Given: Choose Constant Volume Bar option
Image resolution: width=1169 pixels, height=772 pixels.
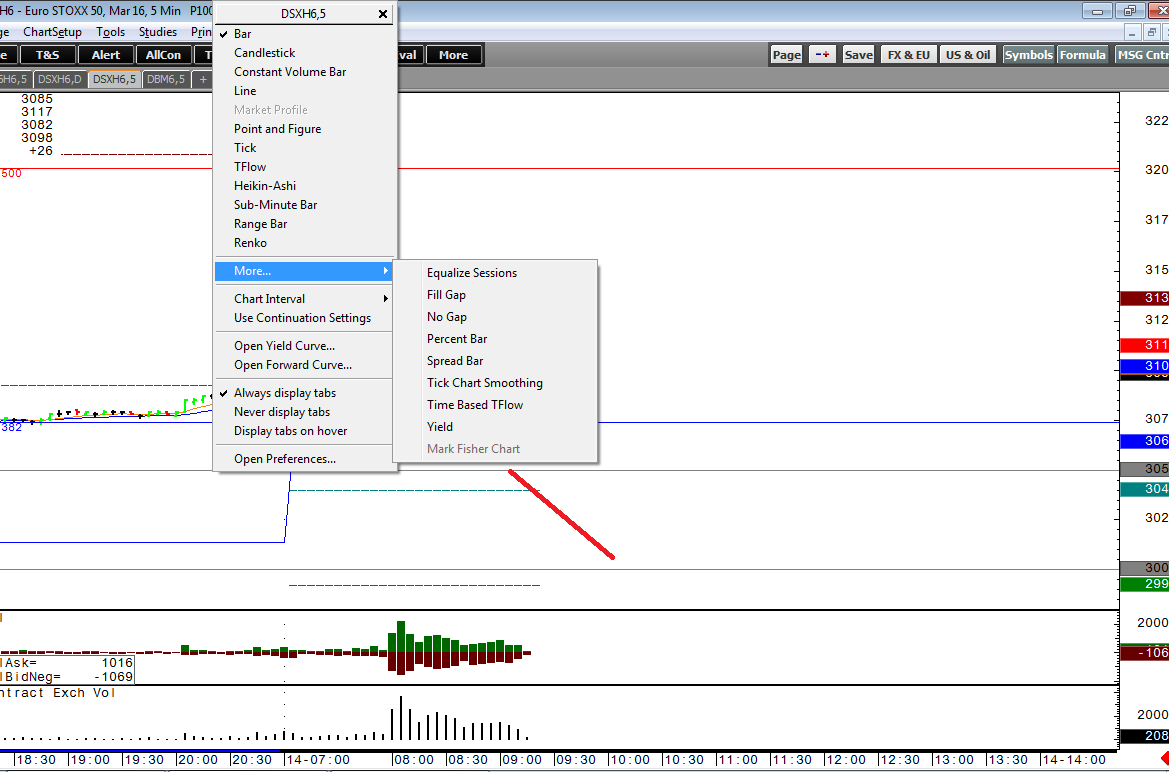Looking at the screenshot, I should click(290, 72).
